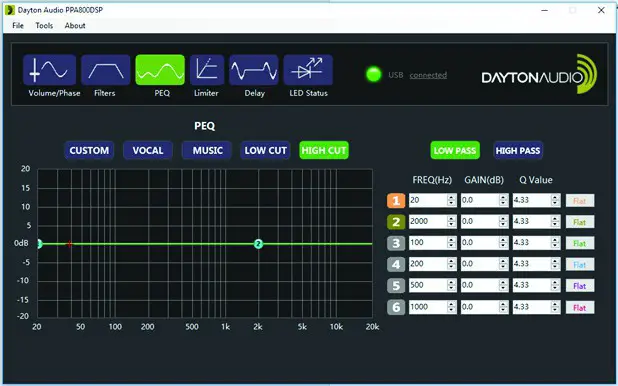Click the Q Value column header
The image size is (618, 386).
click(x=536, y=180)
